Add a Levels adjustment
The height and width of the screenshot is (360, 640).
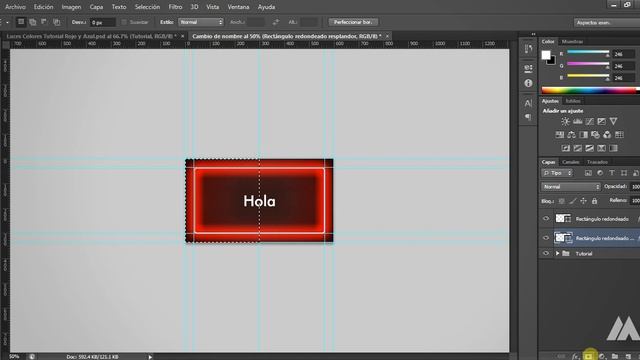click(x=578, y=121)
